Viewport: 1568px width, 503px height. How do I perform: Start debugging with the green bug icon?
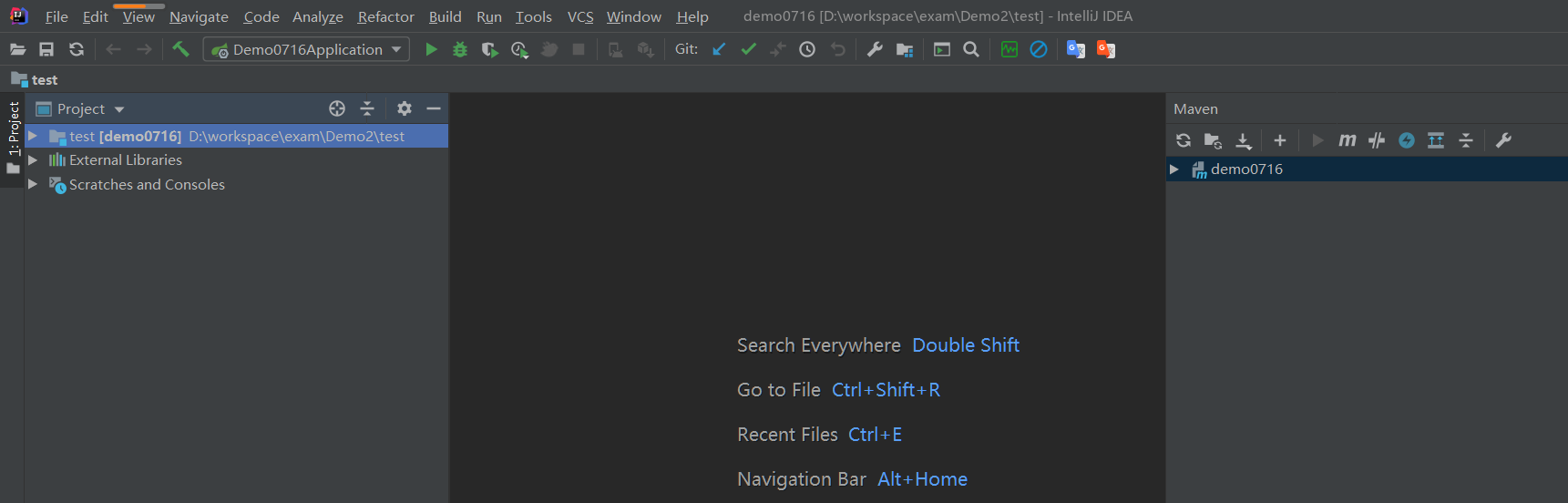pyautogui.click(x=460, y=49)
